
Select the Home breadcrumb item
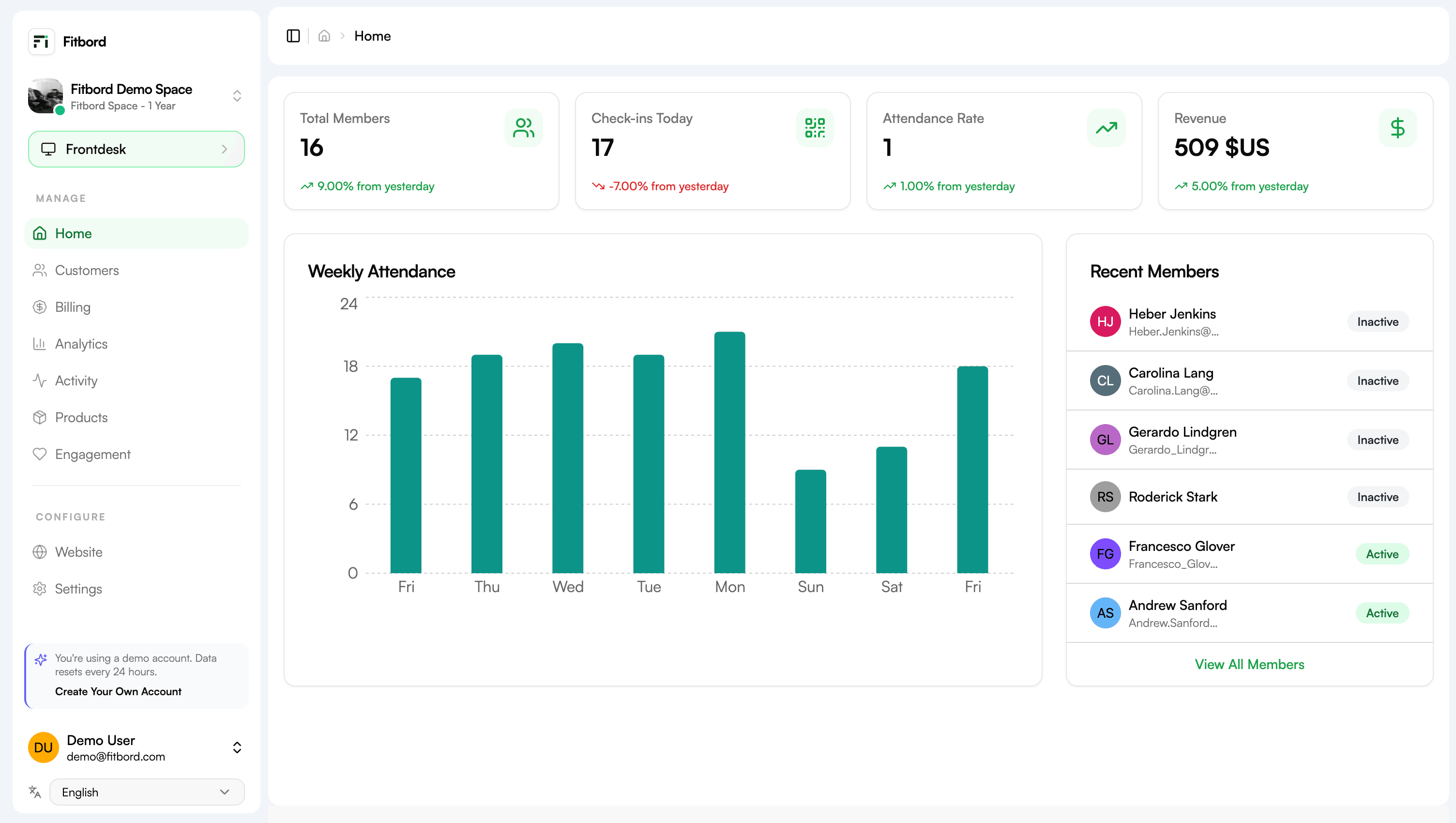pyautogui.click(x=373, y=36)
